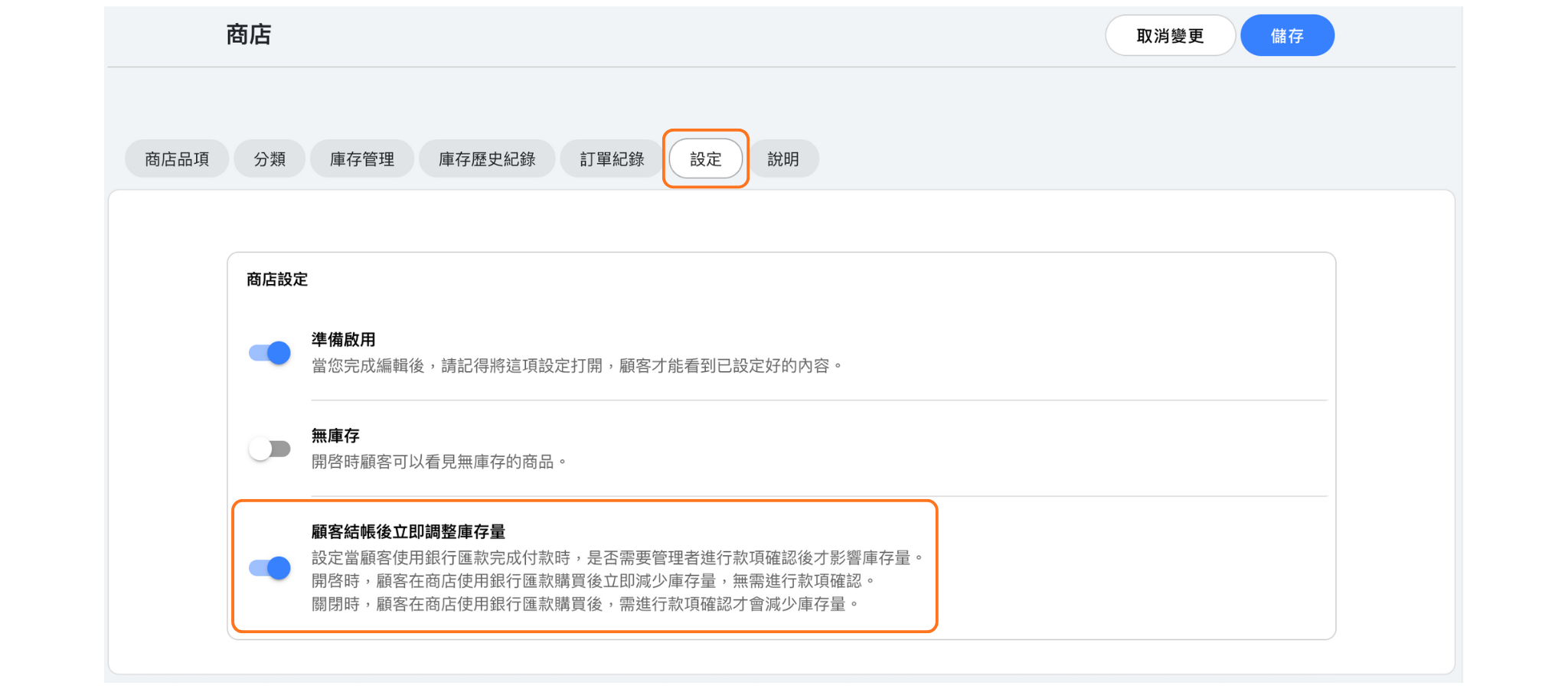Go to the 庫存管理 tab
This screenshot has height=689, width=1568.
point(362,159)
